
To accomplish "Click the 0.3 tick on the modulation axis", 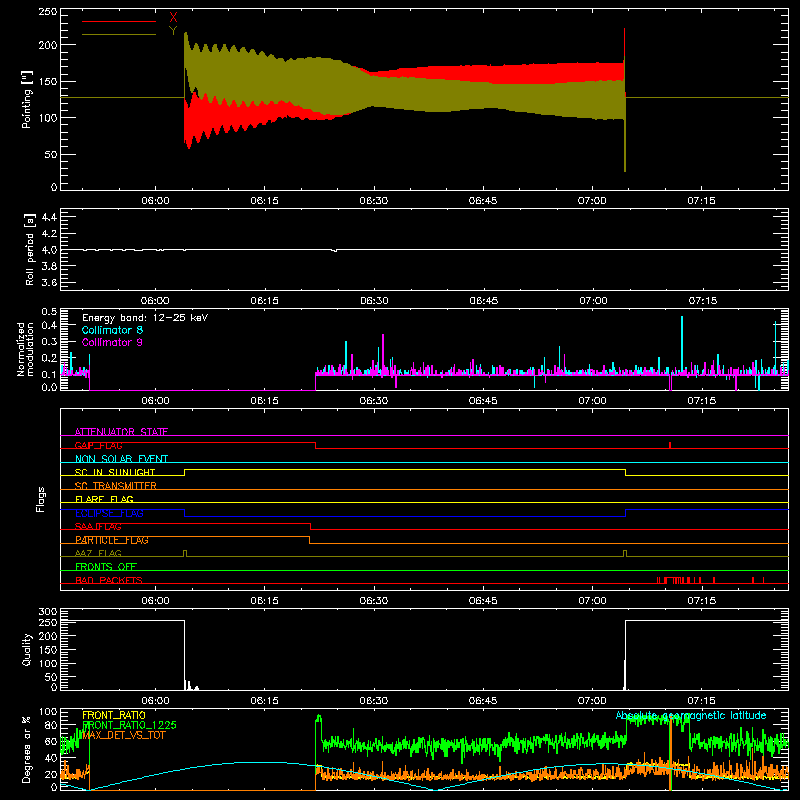I will [49, 342].
